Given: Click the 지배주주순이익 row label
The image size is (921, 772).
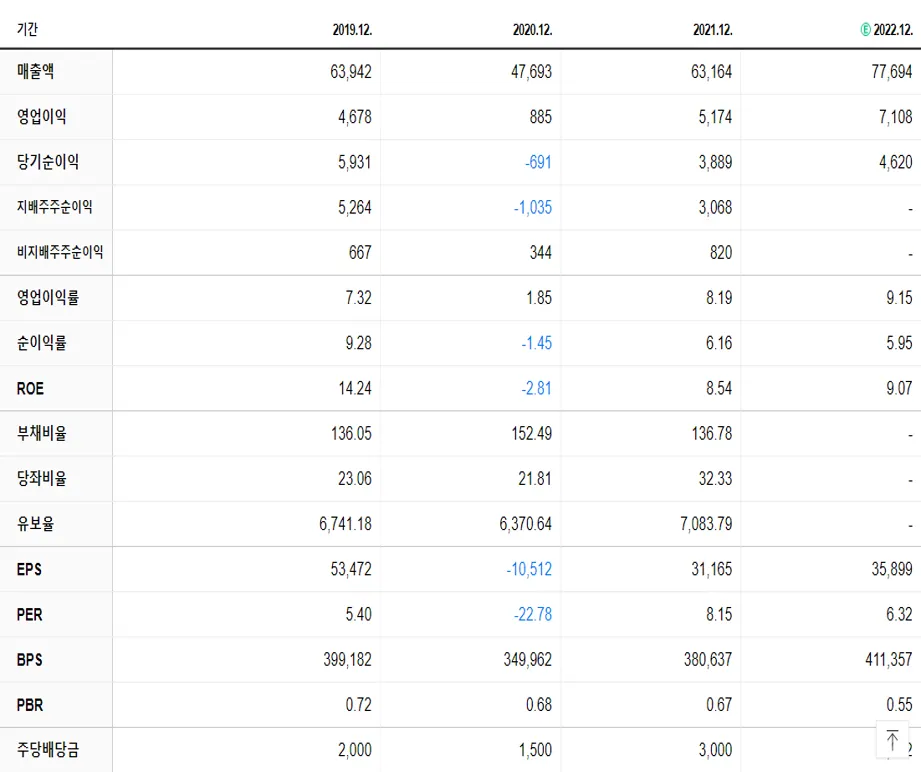Looking at the screenshot, I should pyautogui.click(x=55, y=207).
